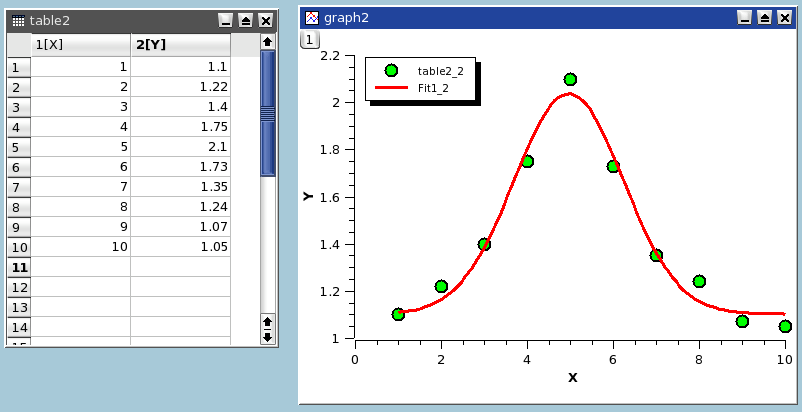Click green circle symbol for table2_2 in legend
This screenshot has height=412, width=802.
pos(391,71)
